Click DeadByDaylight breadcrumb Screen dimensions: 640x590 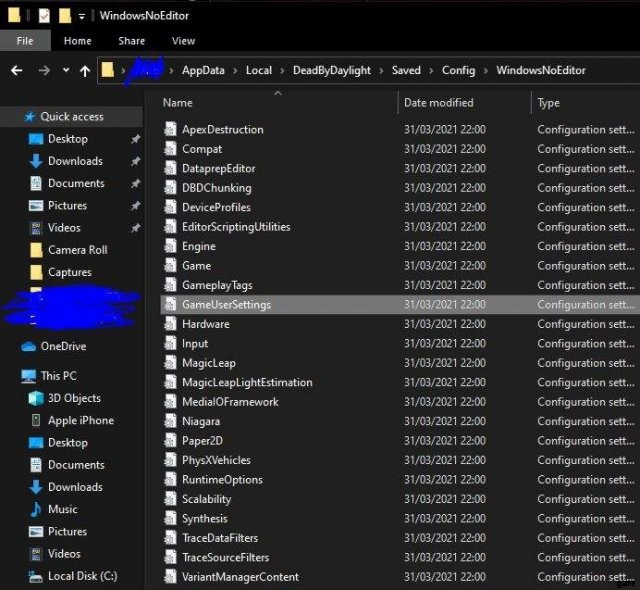tap(332, 70)
